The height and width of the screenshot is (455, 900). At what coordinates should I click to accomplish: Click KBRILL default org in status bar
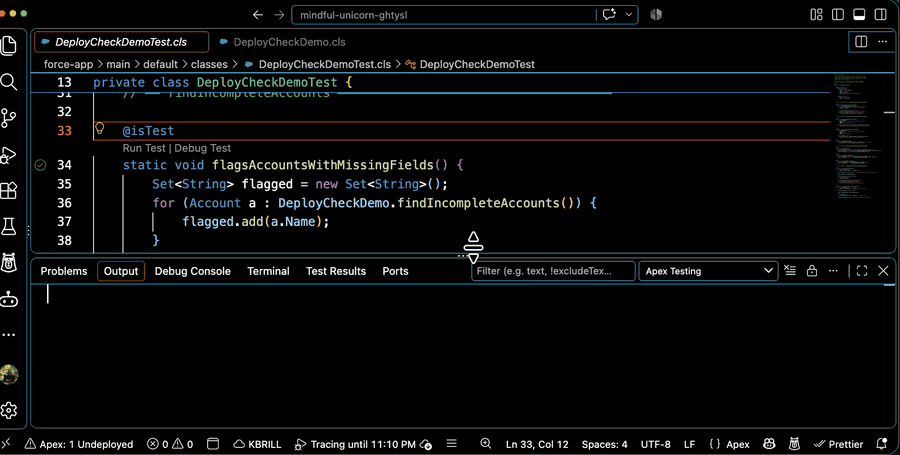257,444
